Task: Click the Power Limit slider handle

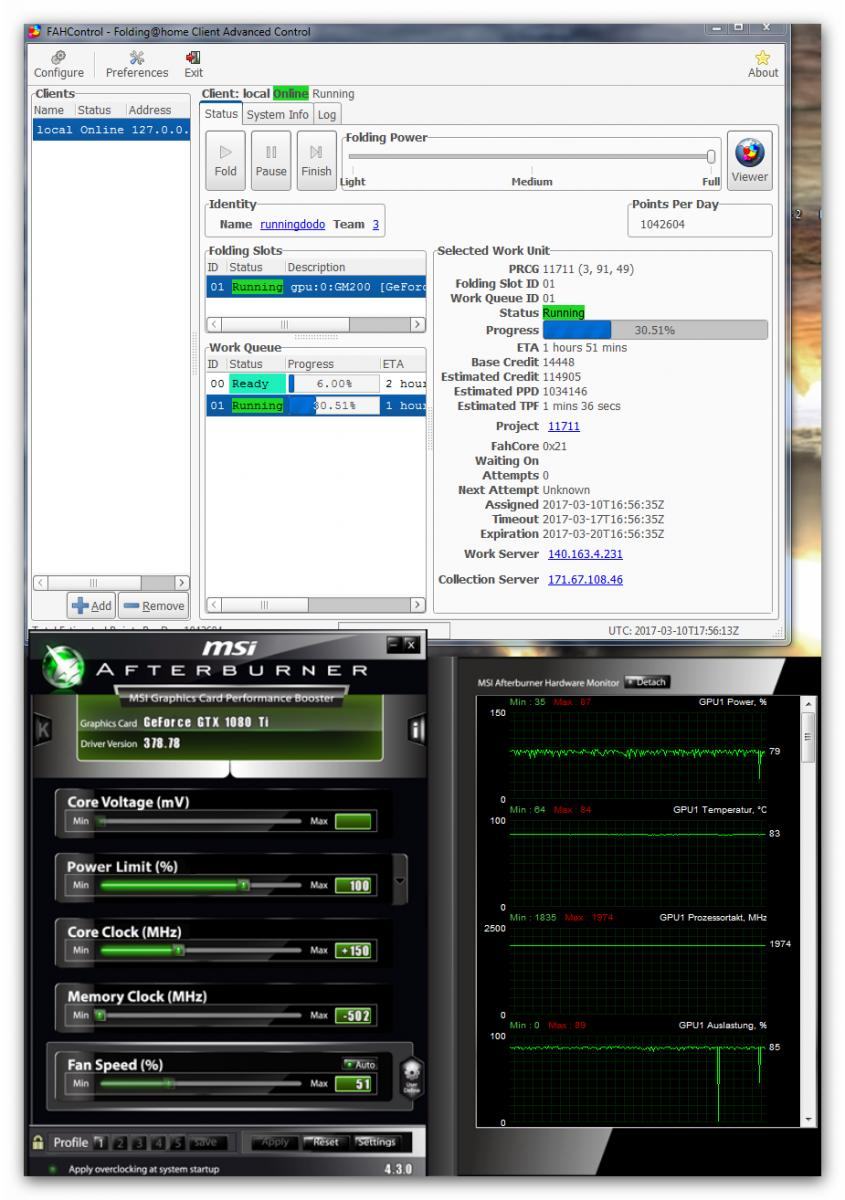Action: [242, 885]
